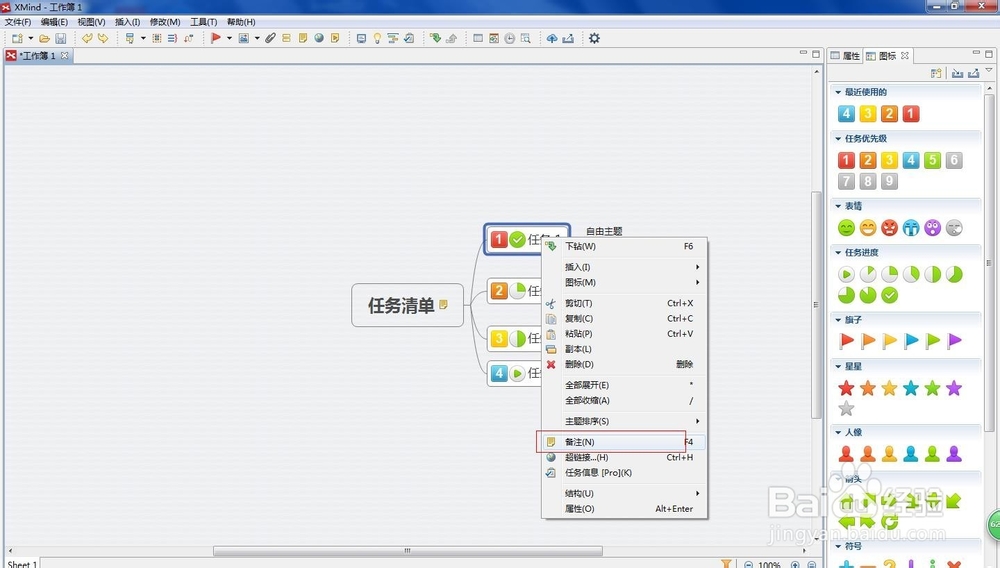Add the gray star marker
1000x568 pixels.
coord(846,408)
